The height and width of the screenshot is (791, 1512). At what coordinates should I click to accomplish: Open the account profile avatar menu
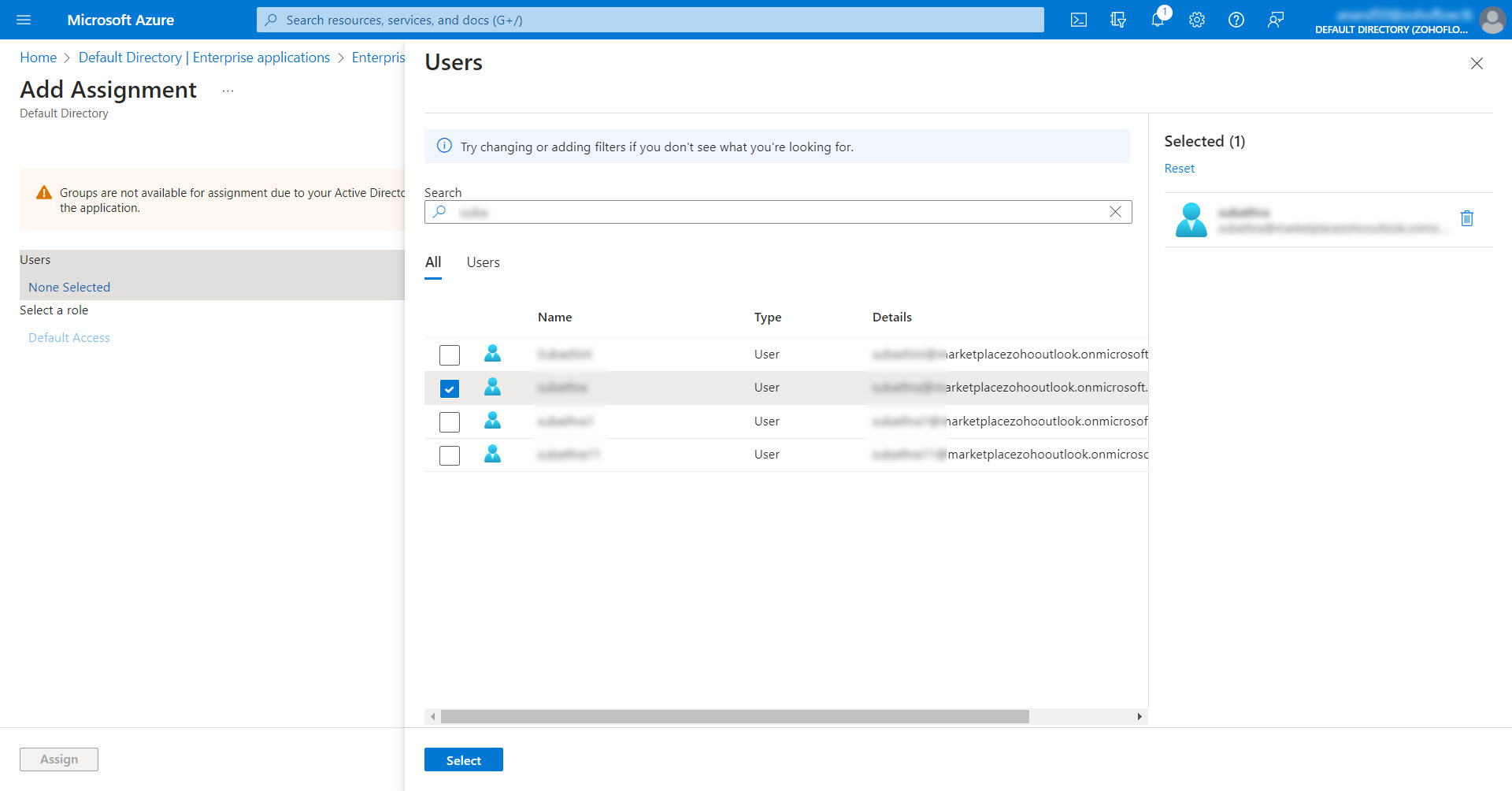point(1492,20)
